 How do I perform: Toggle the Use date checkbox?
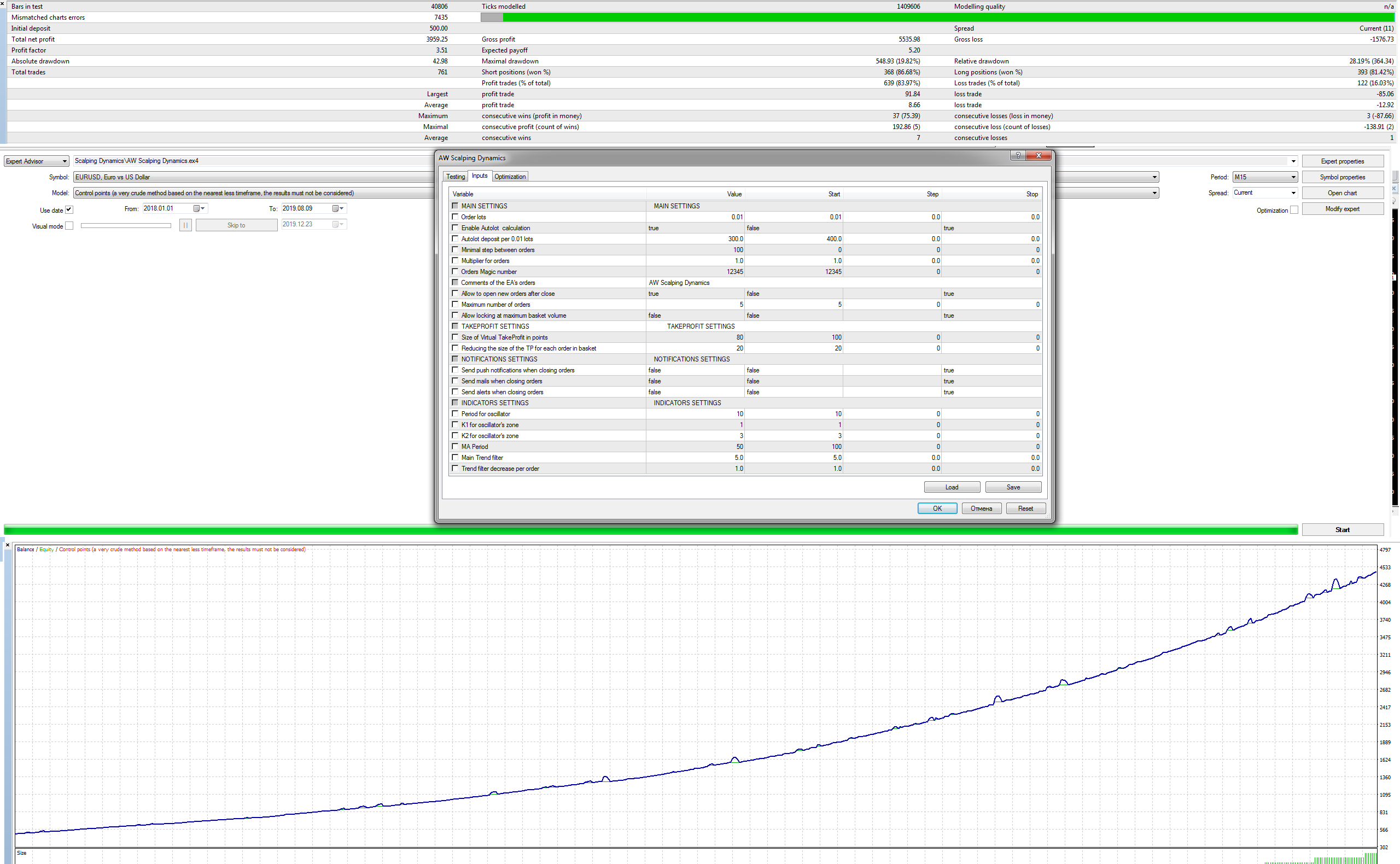[x=69, y=210]
